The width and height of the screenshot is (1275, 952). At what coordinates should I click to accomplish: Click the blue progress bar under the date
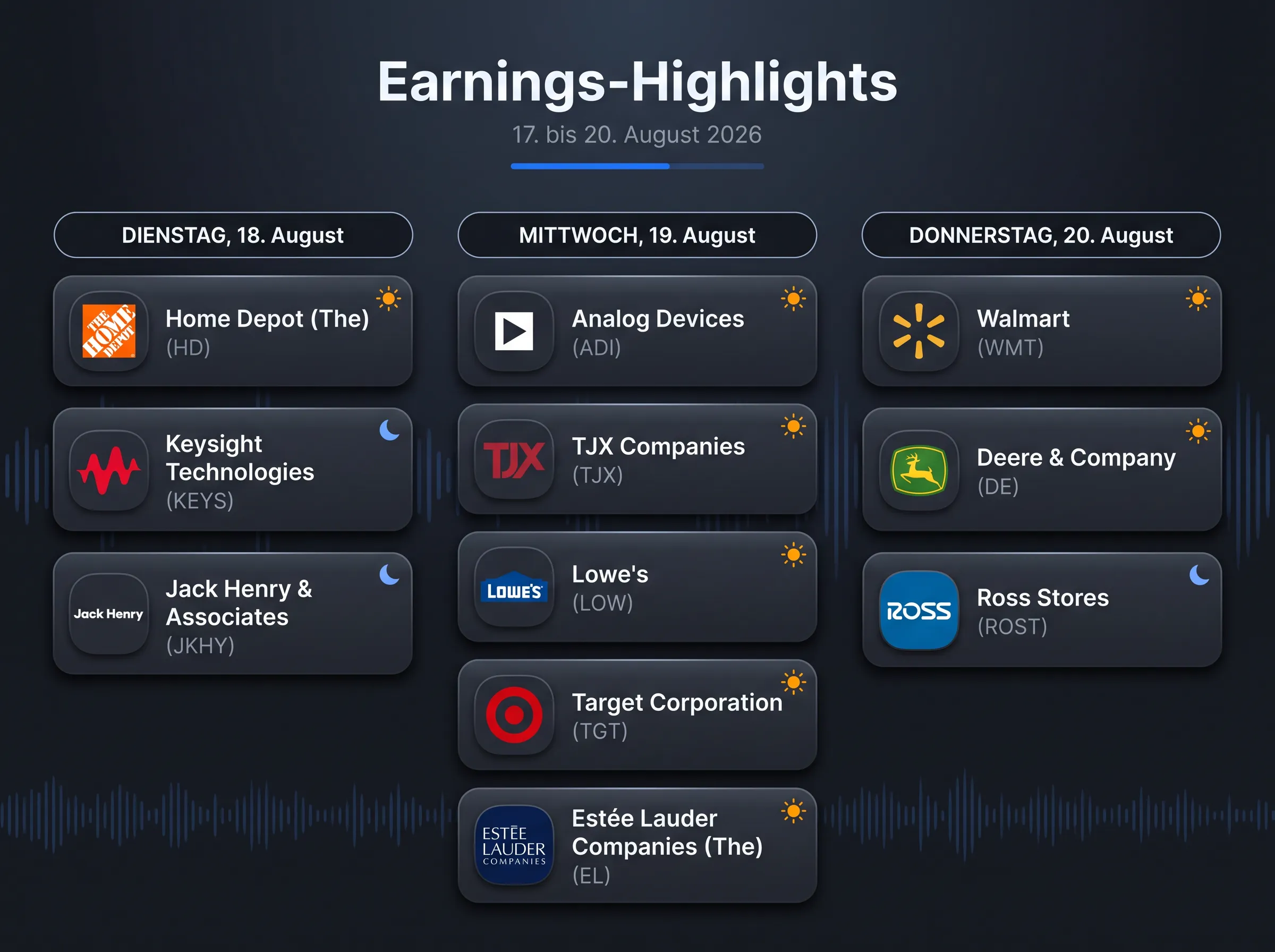(x=637, y=166)
